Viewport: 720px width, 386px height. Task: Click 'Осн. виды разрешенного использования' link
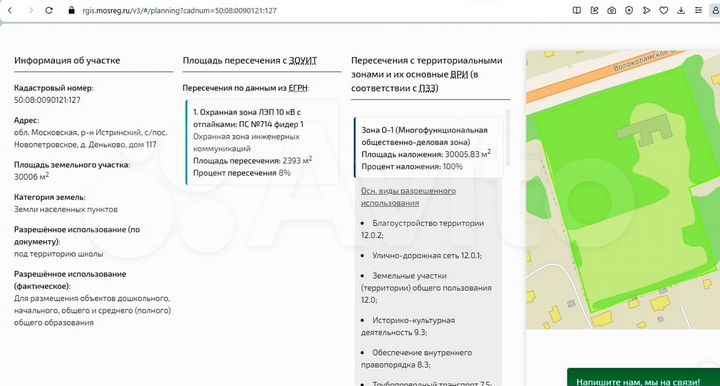pyautogui.click(x=408, y=196)
